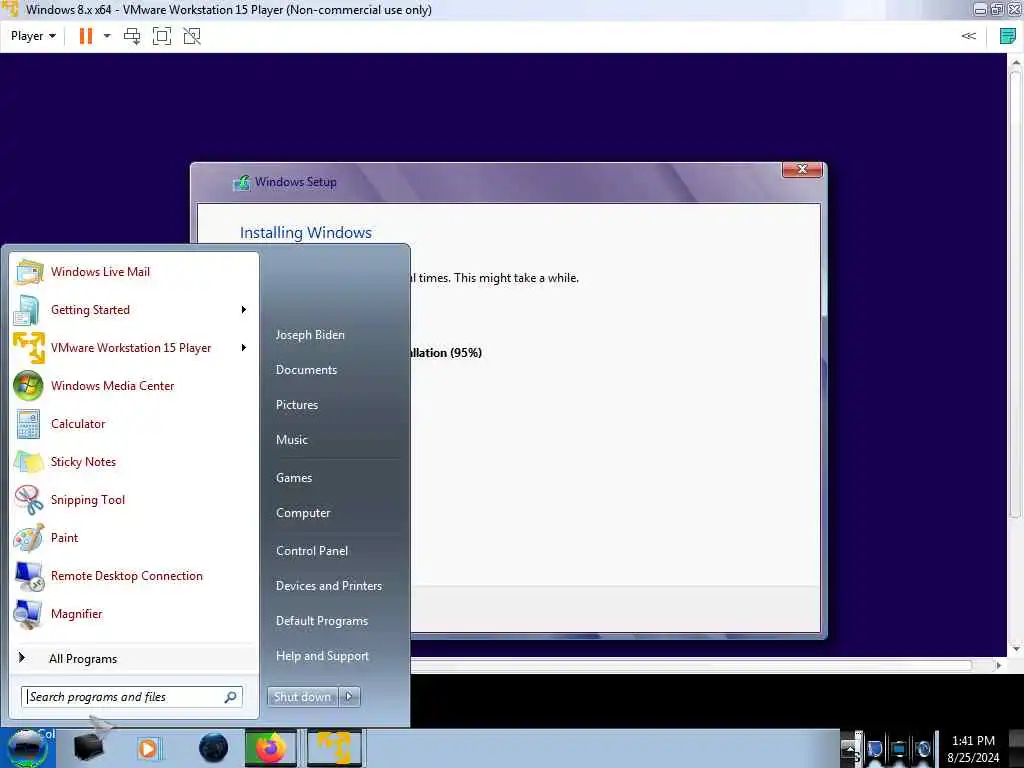Close the Windows Setup dialog
The width and height of the screenshot is (1024, 768).
tap(803, 169)
